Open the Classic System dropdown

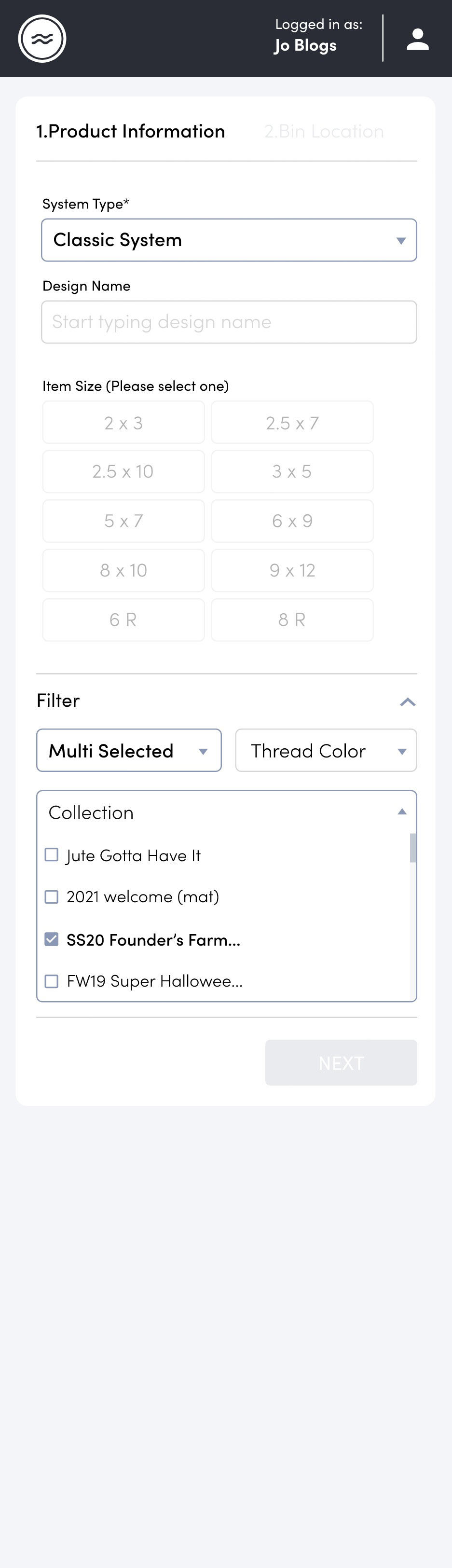229,240
